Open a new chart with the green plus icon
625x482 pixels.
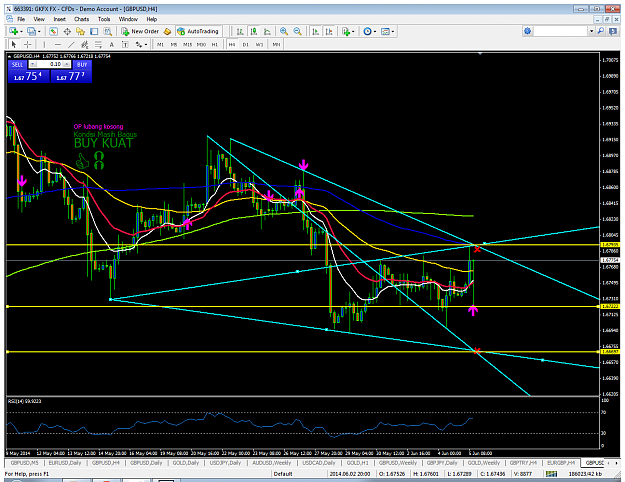click(14, 31)
